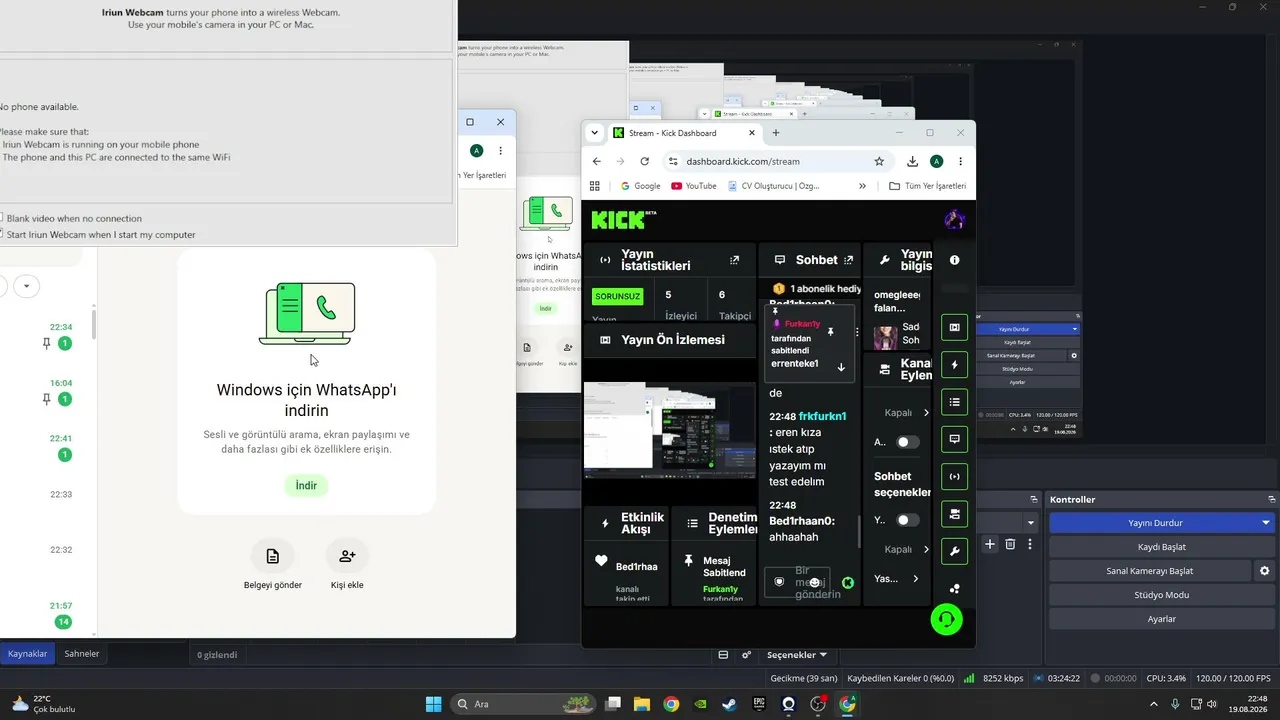Viewport: 1280px width, 720px height.
Task: Click Kişi ekle button
Action: (347, 565)
